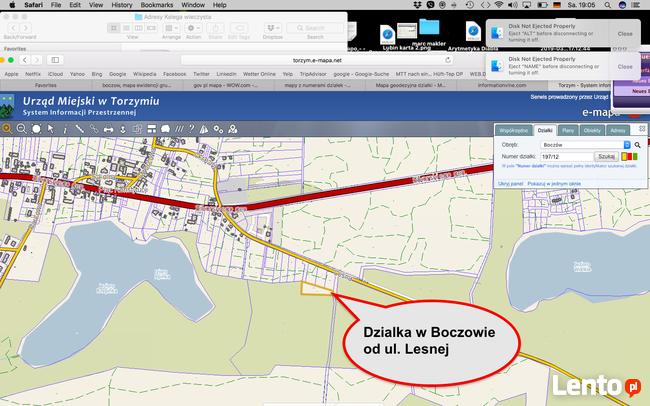Open the Bookmarks menu in Safari
The image size is (650, 406).
tap(157, 5)
